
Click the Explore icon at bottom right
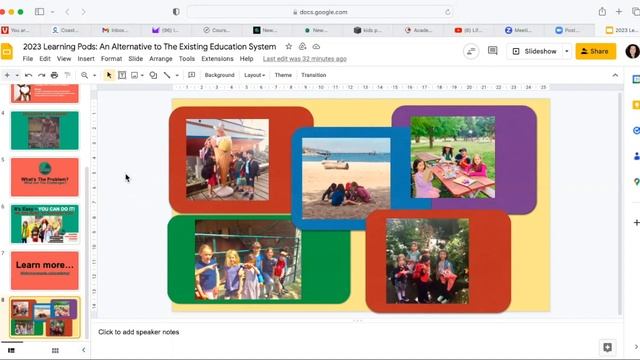click(607, 347)
